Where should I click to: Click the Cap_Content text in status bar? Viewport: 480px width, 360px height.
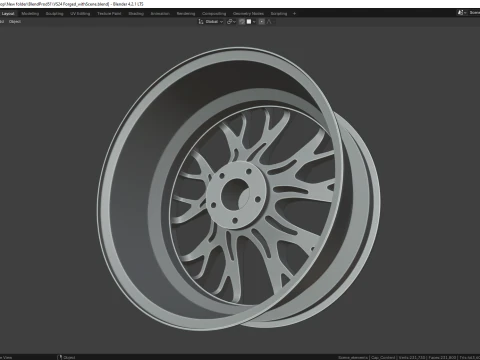click(383, 357)
